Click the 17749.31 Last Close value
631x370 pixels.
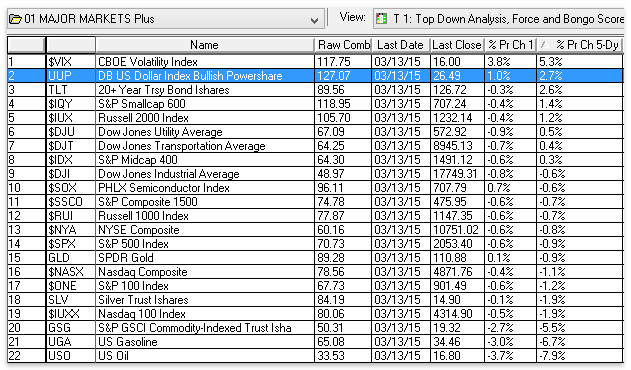(455, 174)
